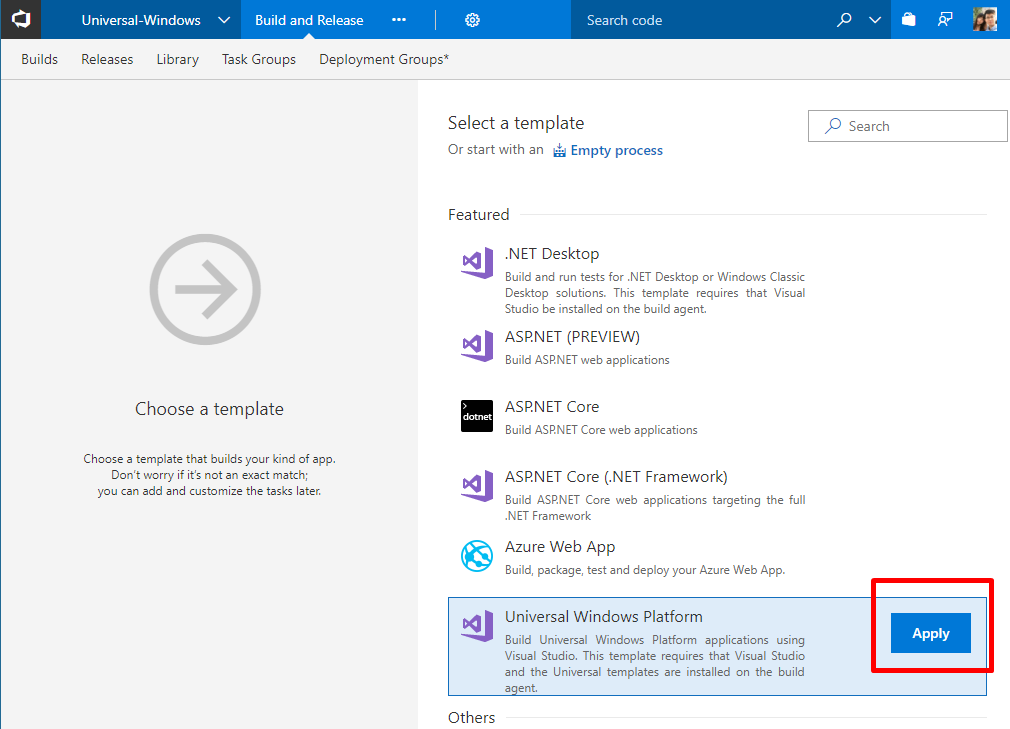Expand the search options chevron

coord(875,20)
